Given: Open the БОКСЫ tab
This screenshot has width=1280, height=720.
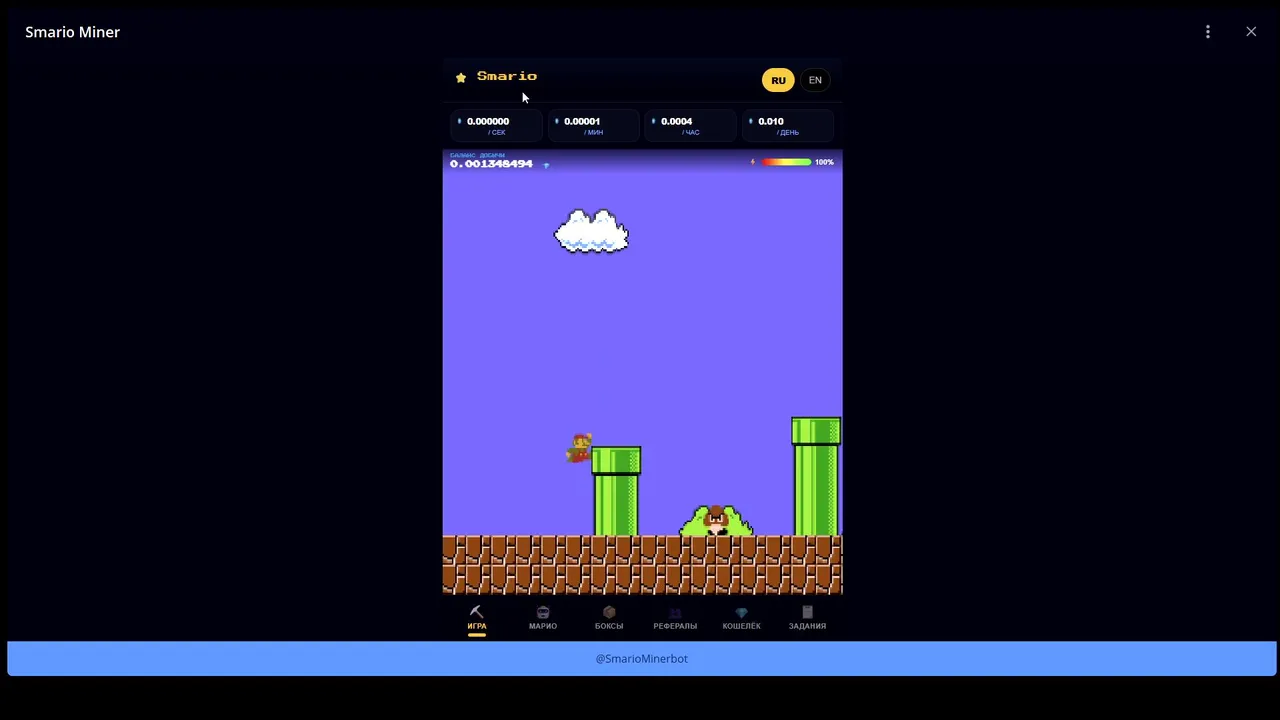Looking at the screenshot, I should click(609, 618).
